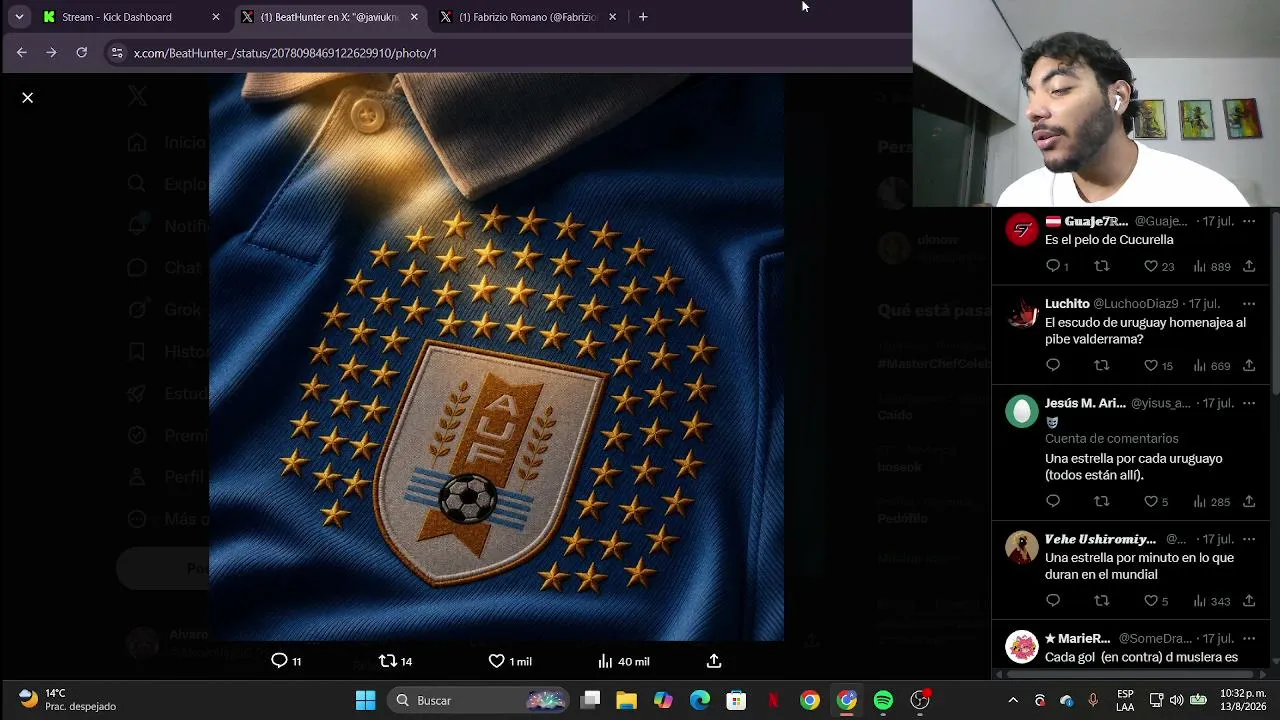The height and width of the screenshot is (720, 1280).
Task: Visit Vehe Ushiromiy's profile picture
Action: coord(1022,547)
